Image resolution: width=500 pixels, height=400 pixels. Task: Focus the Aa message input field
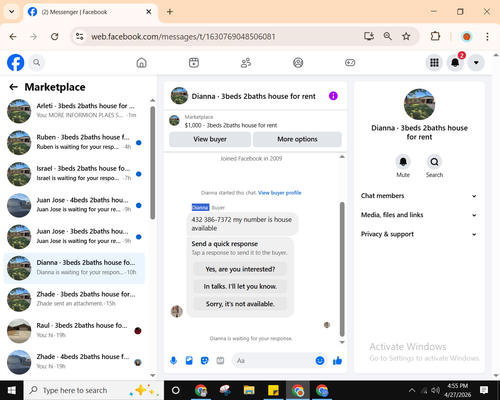273,360
